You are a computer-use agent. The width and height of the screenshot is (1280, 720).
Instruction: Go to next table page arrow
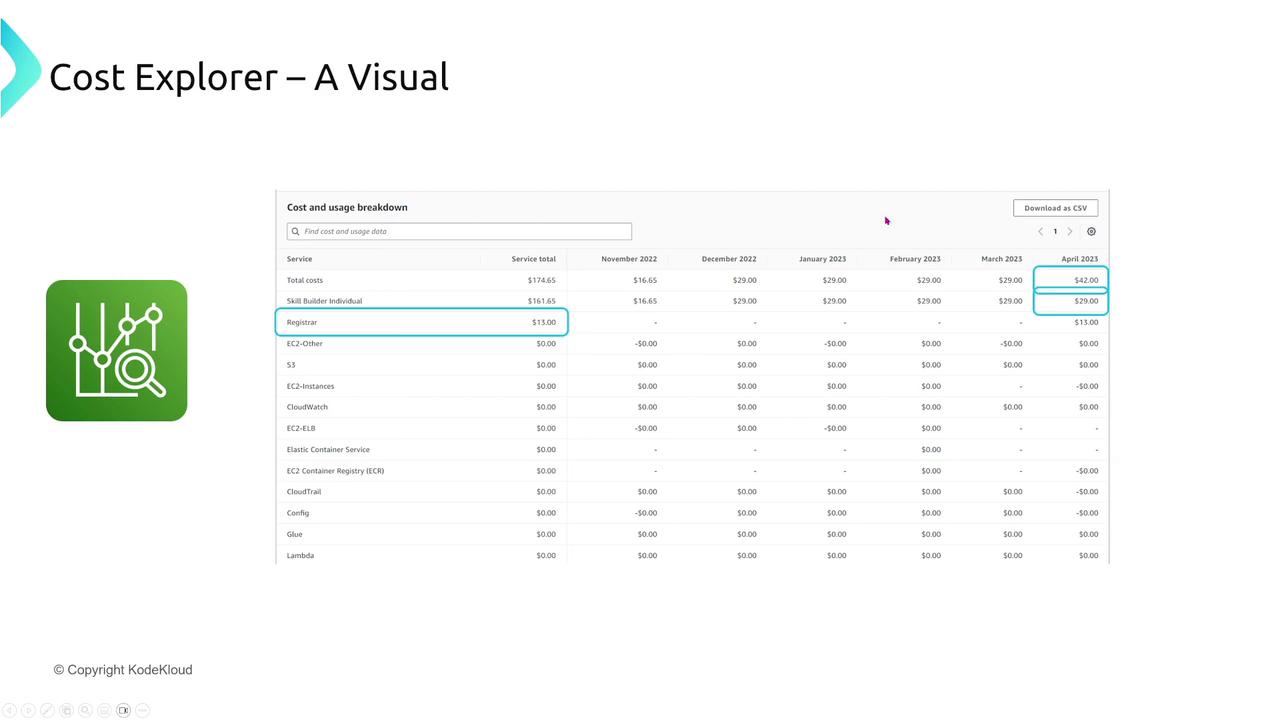(x=1070, y=231)
